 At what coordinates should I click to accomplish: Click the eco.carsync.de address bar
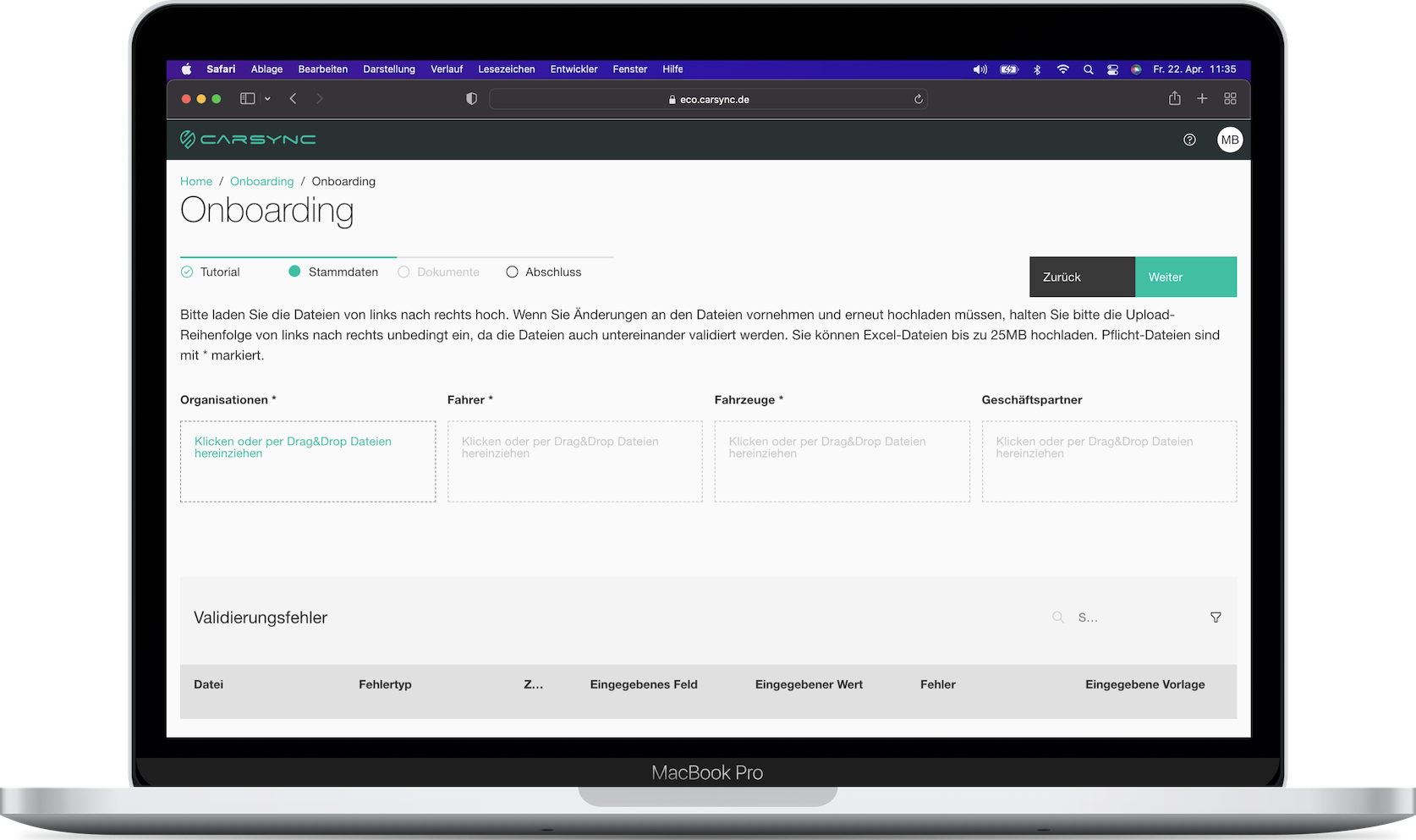click(709, 99)
